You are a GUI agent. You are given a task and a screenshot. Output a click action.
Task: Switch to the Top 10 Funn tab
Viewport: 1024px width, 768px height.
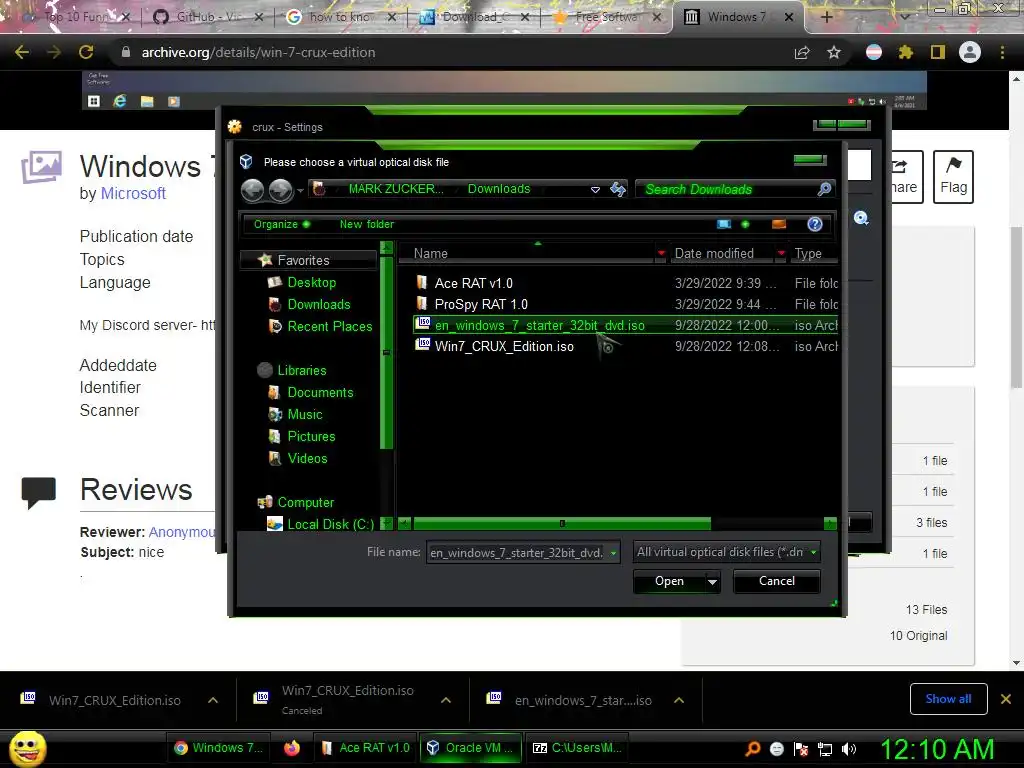click(75, 17)
